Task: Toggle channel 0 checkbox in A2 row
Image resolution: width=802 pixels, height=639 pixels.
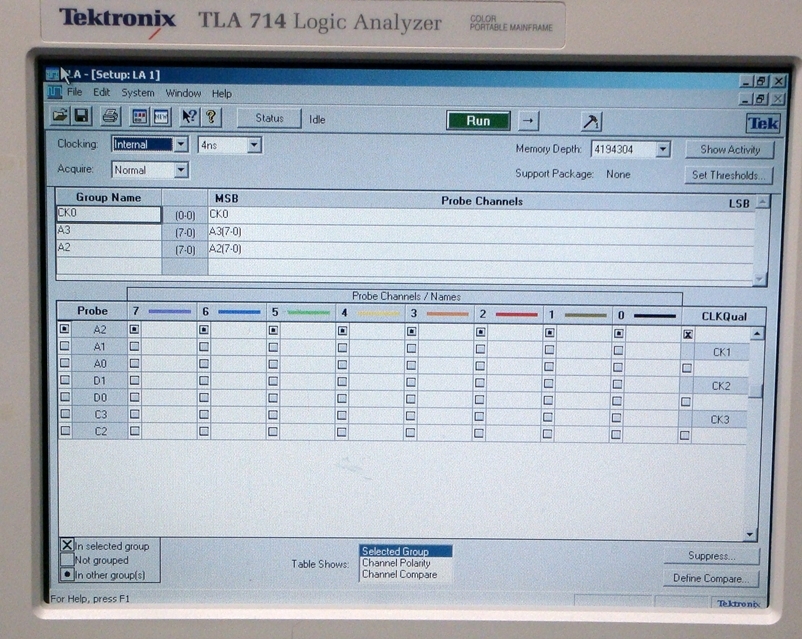Action: click(618, 334)
